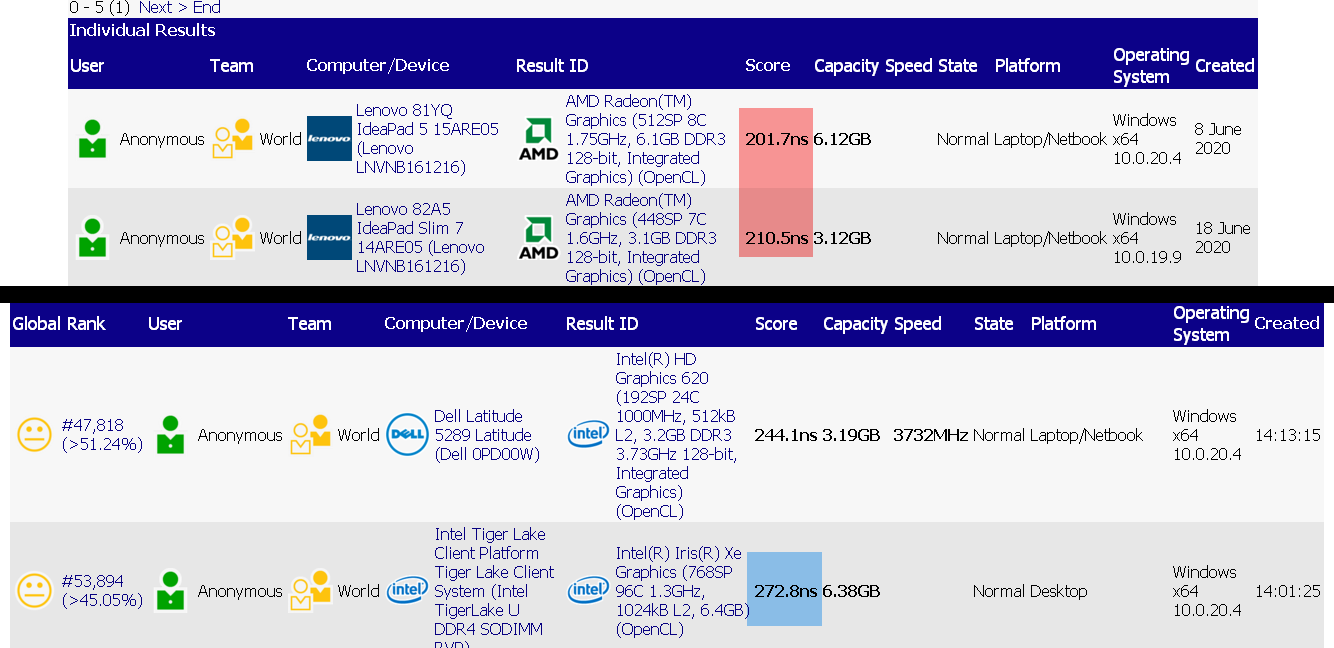Click the World team icon in Dell row
The image size is (1334, 648).
pyautogui.click(x=311, y=435)
